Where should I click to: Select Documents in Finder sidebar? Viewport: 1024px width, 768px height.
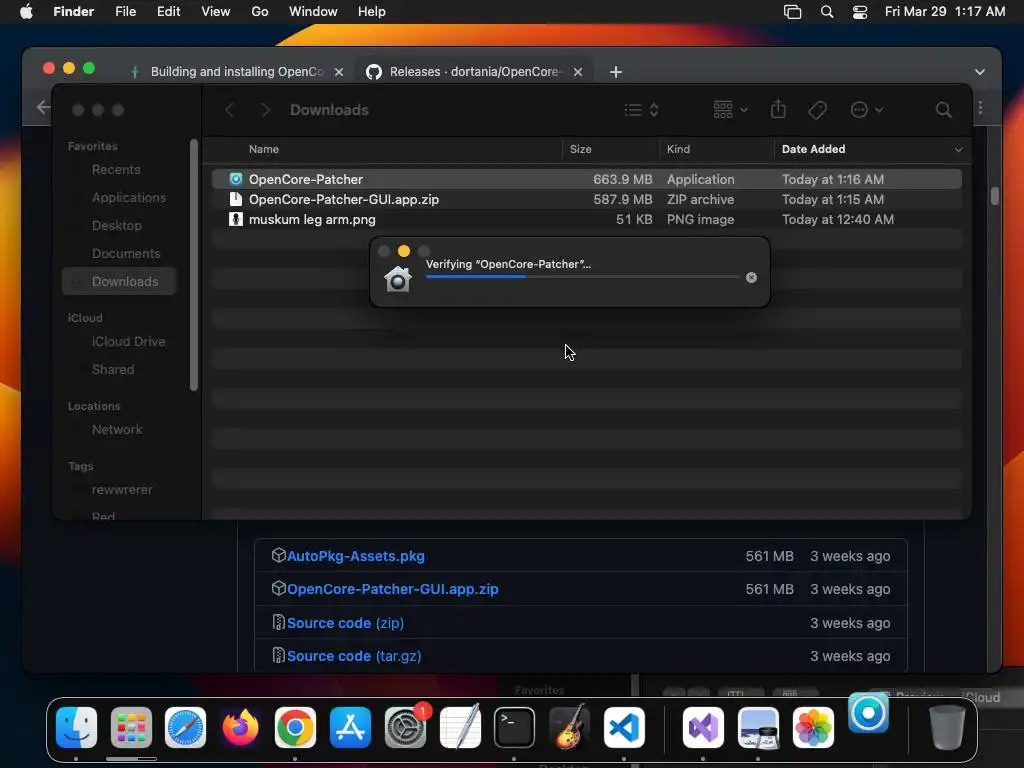click(x=126, y=253)
